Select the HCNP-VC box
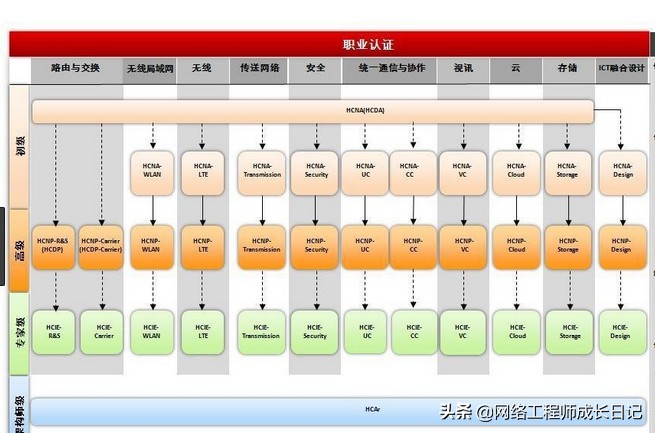This screenshot has height=433, width=655. (x=463, y=247)
